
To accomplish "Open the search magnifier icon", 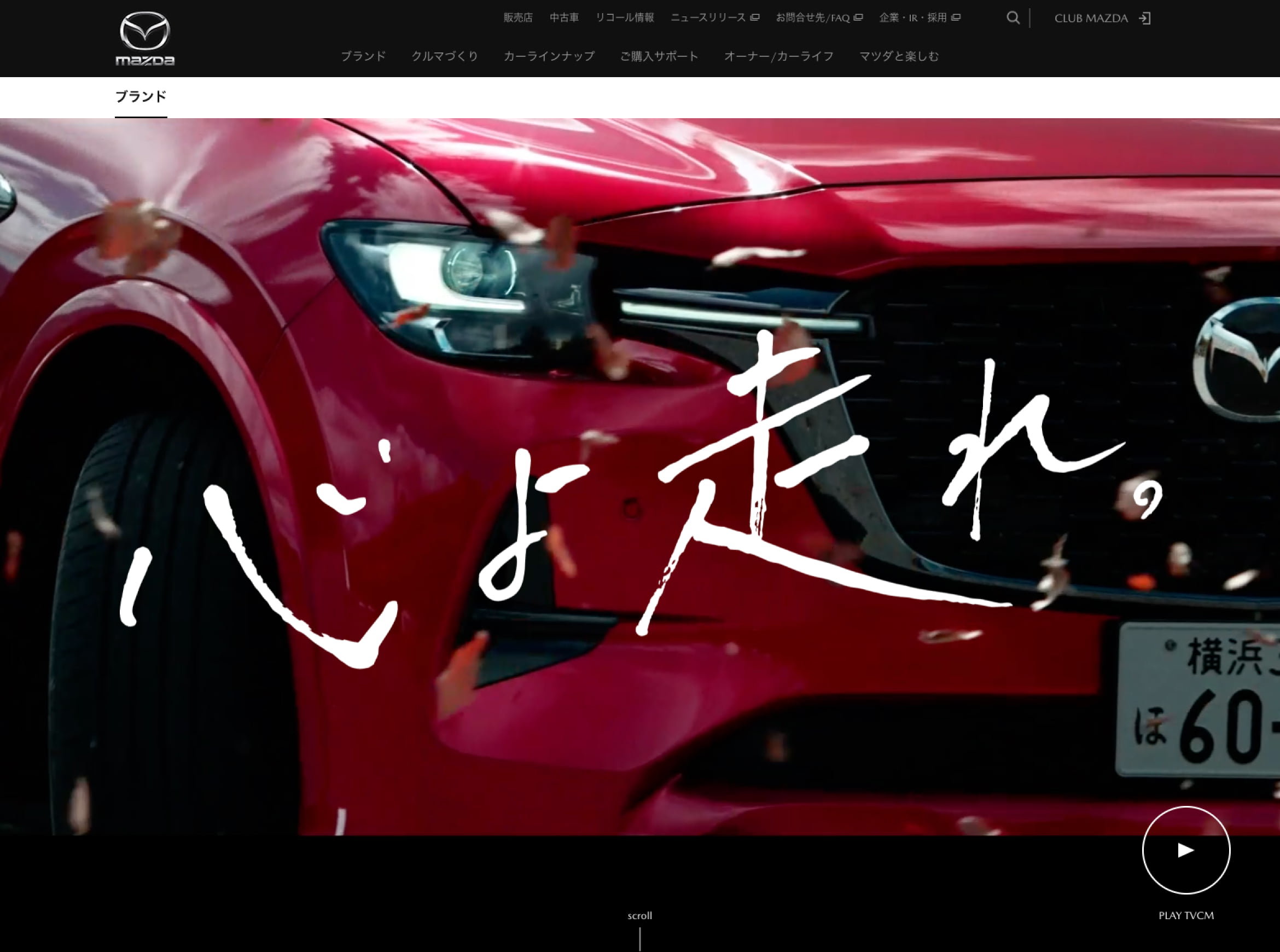I will (1013, 18).
